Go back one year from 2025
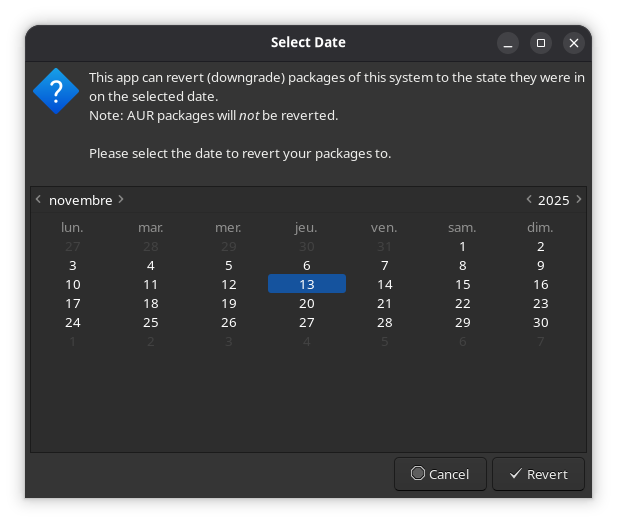The height and width of the screenshot is (523, 617). (x=529, y=199)
